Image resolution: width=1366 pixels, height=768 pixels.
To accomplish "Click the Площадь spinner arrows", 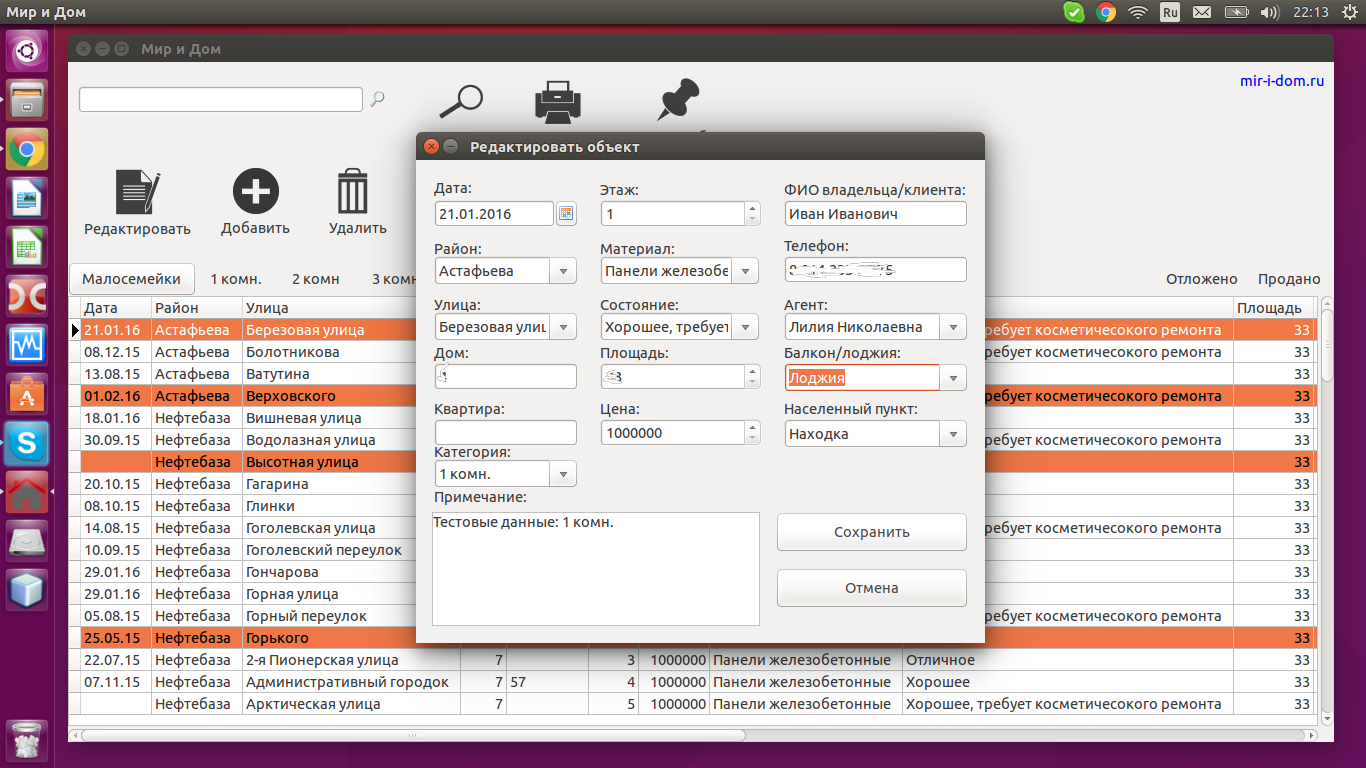I will (x=752, y=377).
